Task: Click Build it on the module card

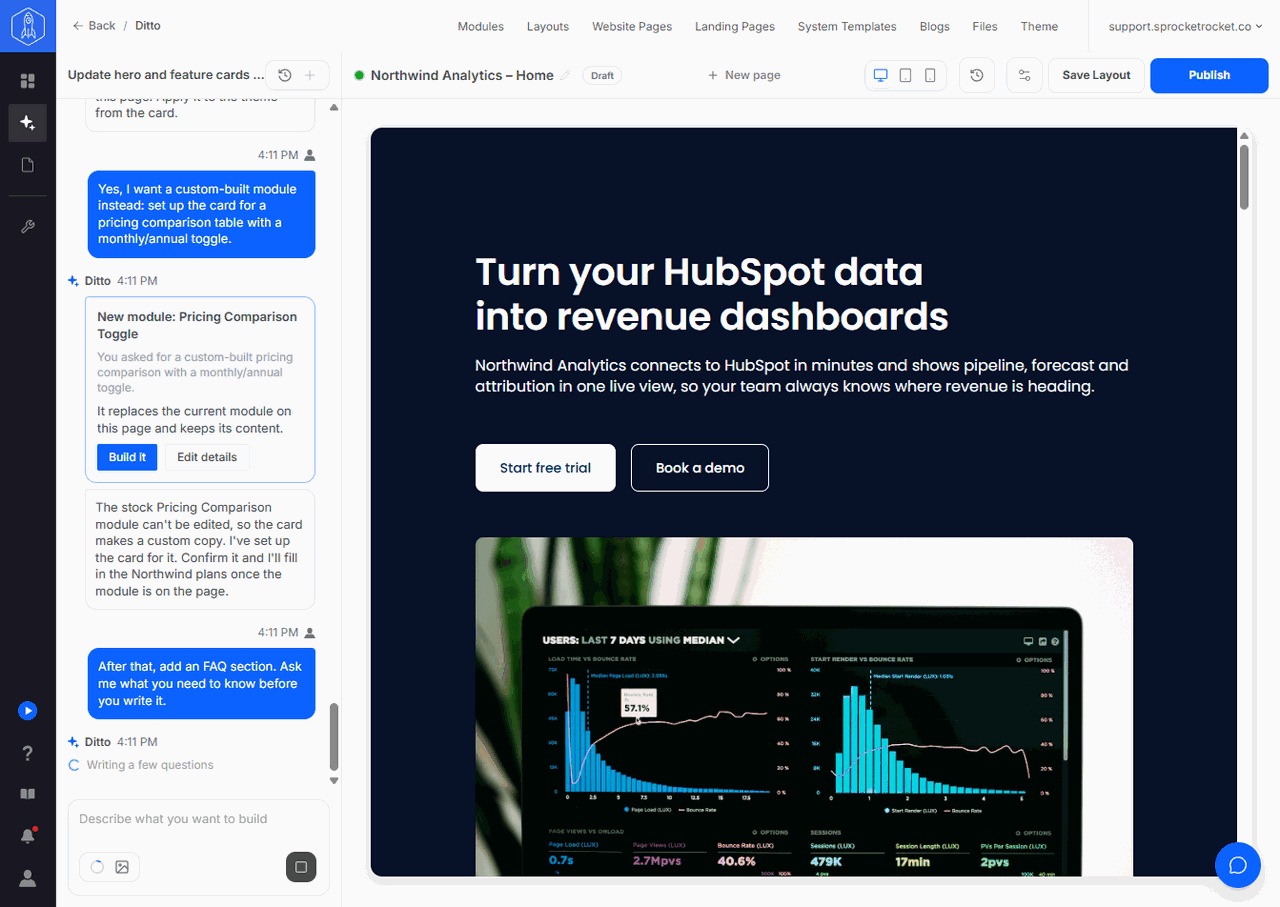Action: [127, 457]
